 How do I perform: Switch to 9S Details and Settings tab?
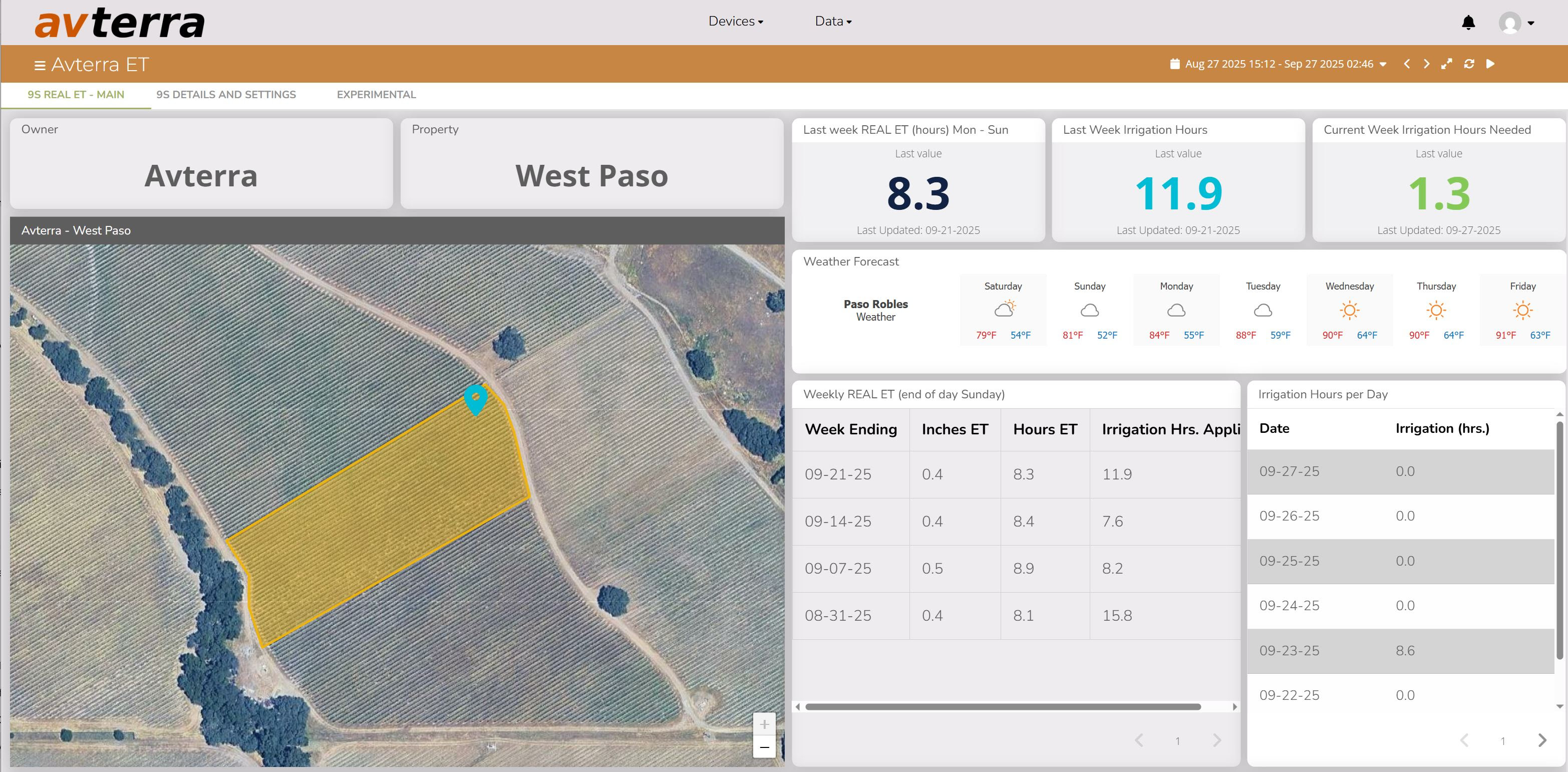(x=226, y=95)
